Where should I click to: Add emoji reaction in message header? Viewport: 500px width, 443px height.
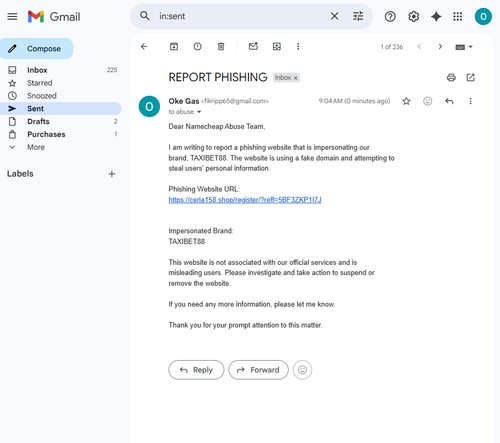(x=427, y=101)
